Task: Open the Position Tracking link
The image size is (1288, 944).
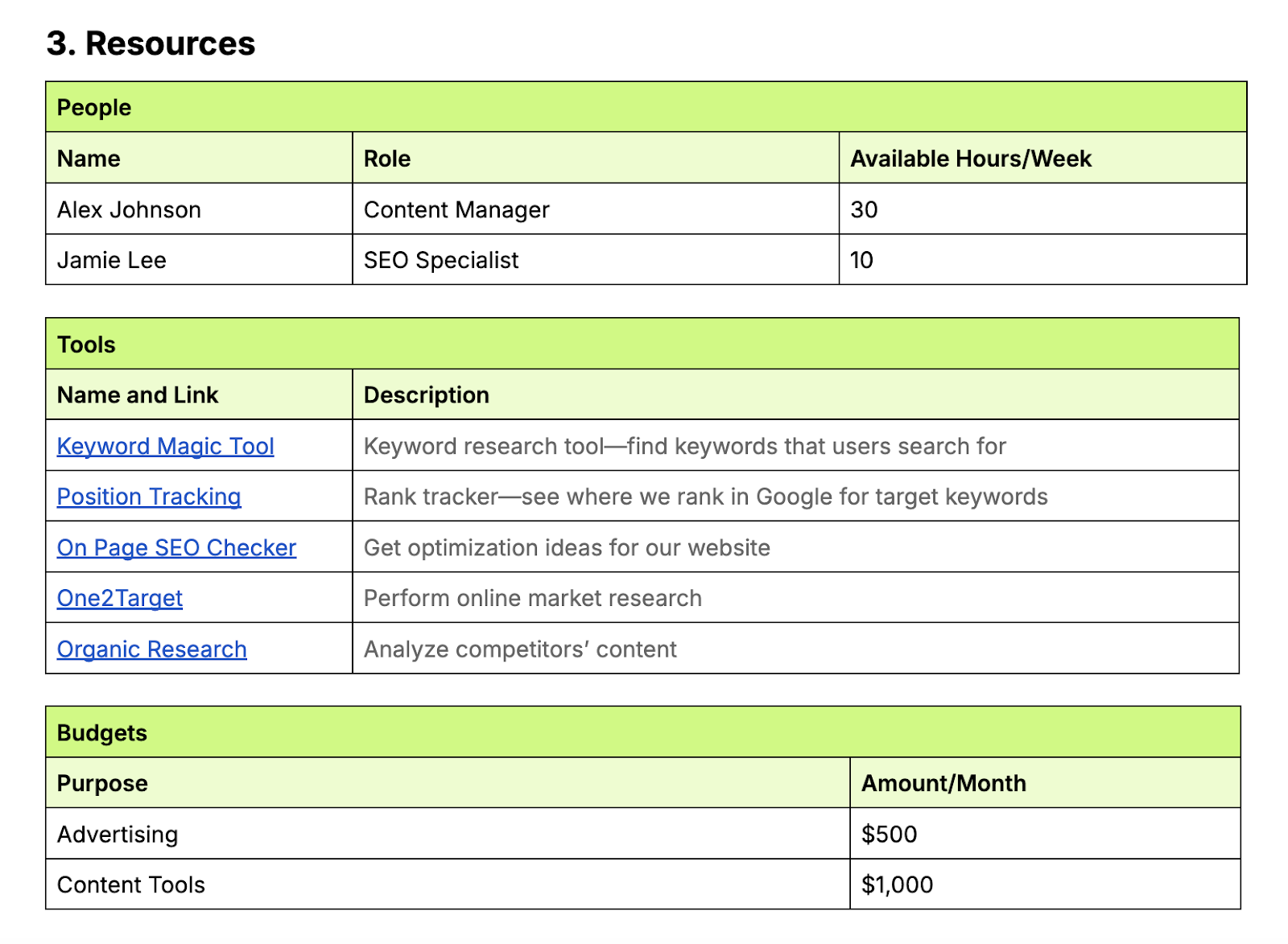Action: (x=149, y=497)
